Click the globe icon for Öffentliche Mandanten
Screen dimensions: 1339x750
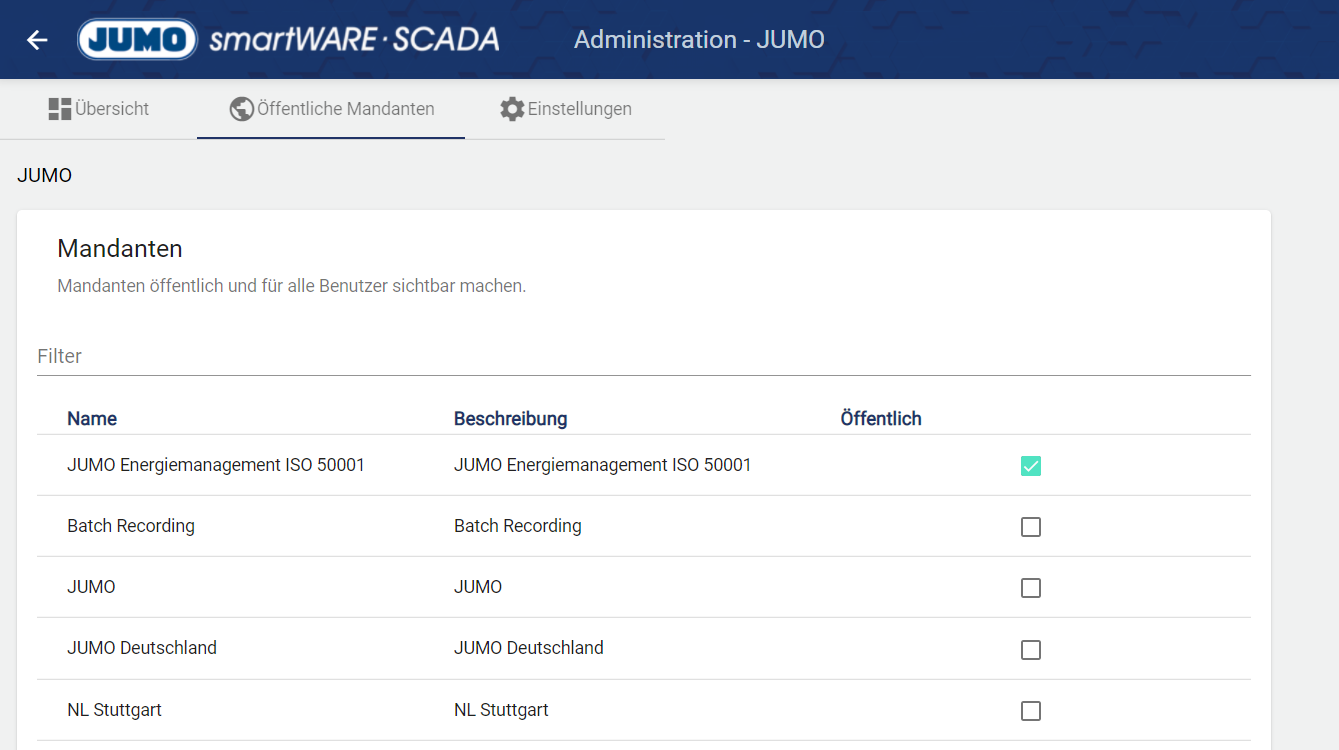click(241, 109)
